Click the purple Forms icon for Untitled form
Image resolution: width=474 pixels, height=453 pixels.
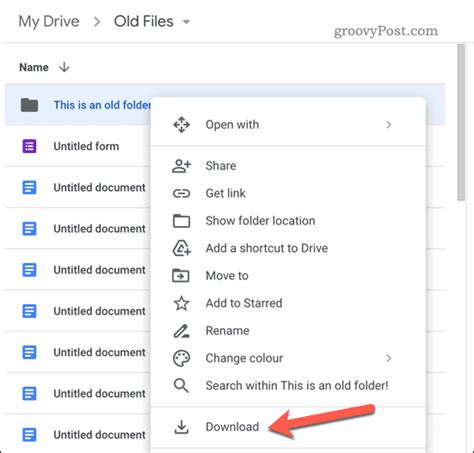(29, 146)
